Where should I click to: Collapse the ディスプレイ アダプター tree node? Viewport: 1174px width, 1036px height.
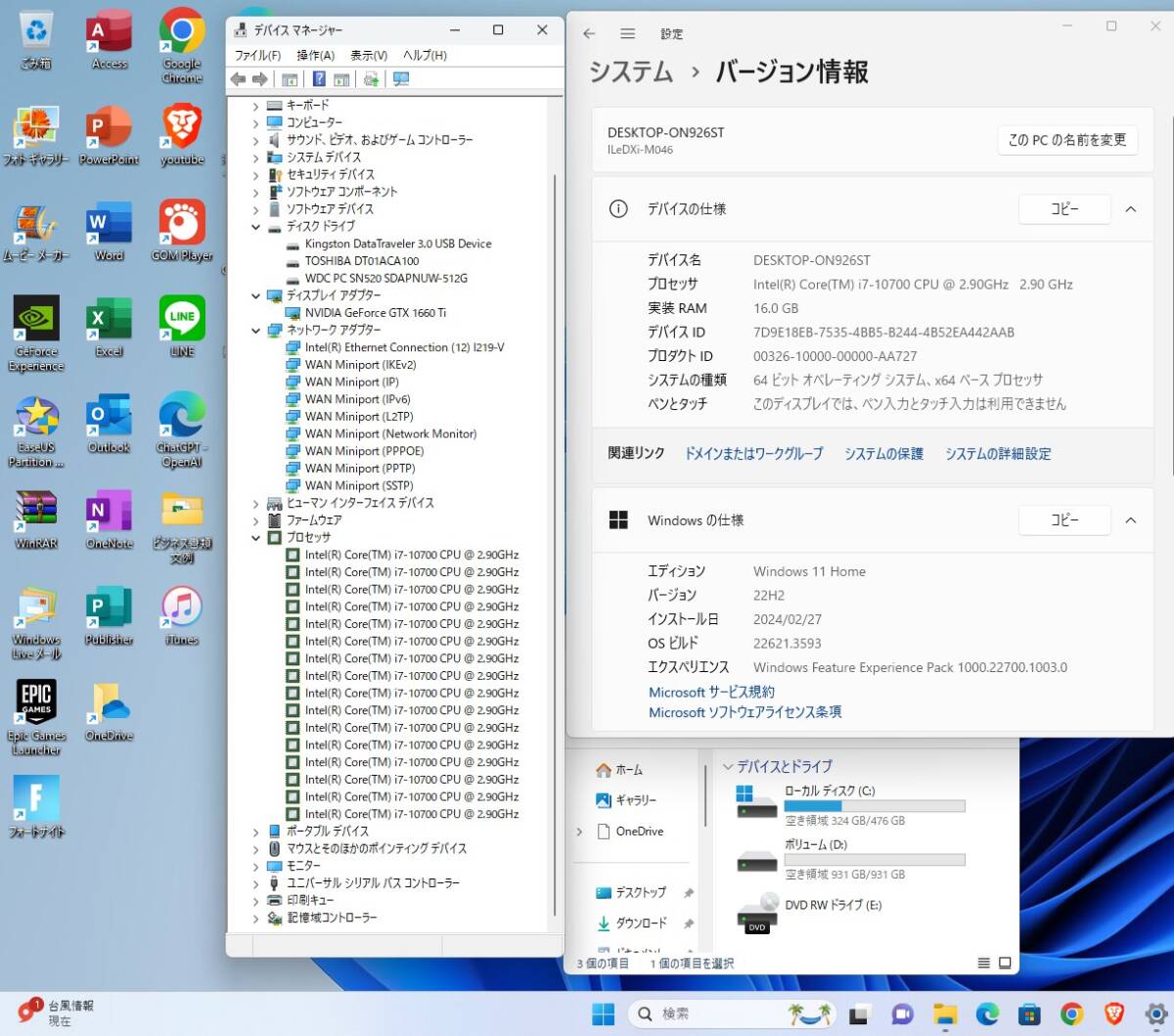[x=256, y=295]
